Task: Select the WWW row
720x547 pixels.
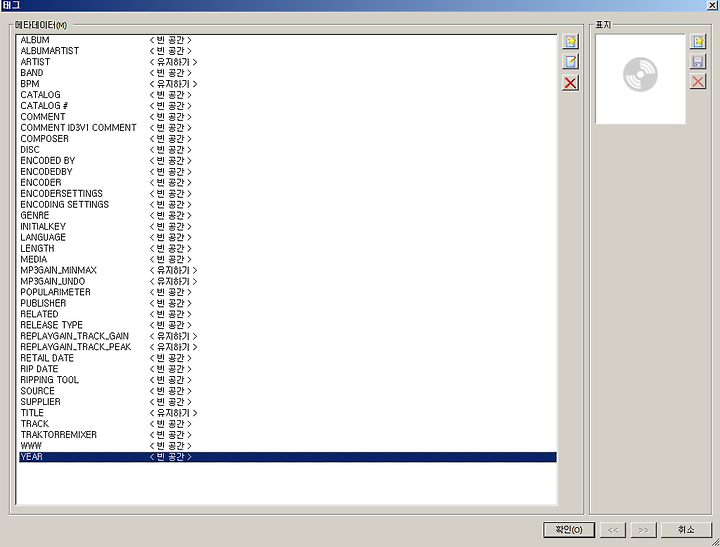Action: [288, 446]
